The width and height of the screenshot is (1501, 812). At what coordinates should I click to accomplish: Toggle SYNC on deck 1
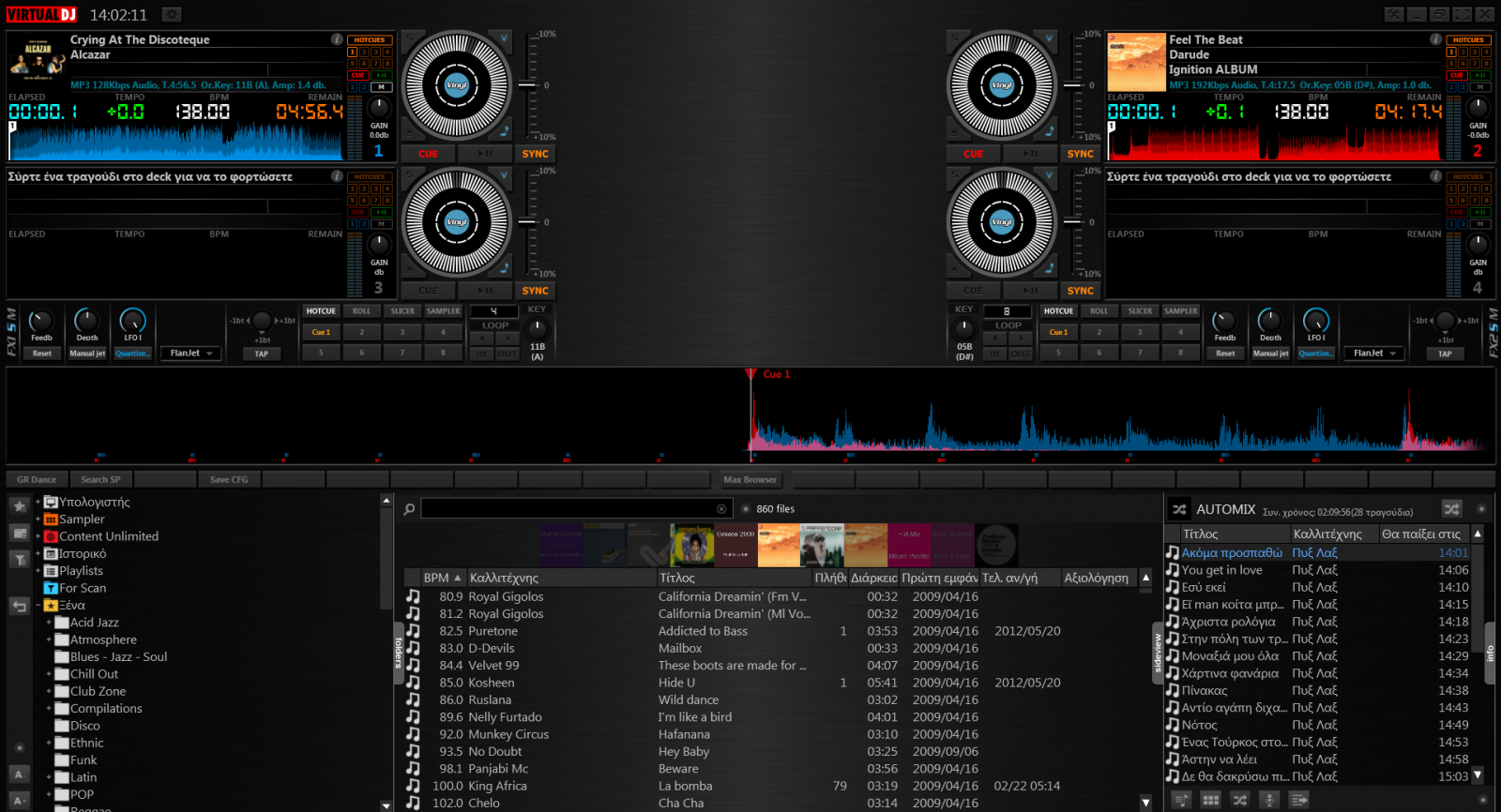[535, 154]
